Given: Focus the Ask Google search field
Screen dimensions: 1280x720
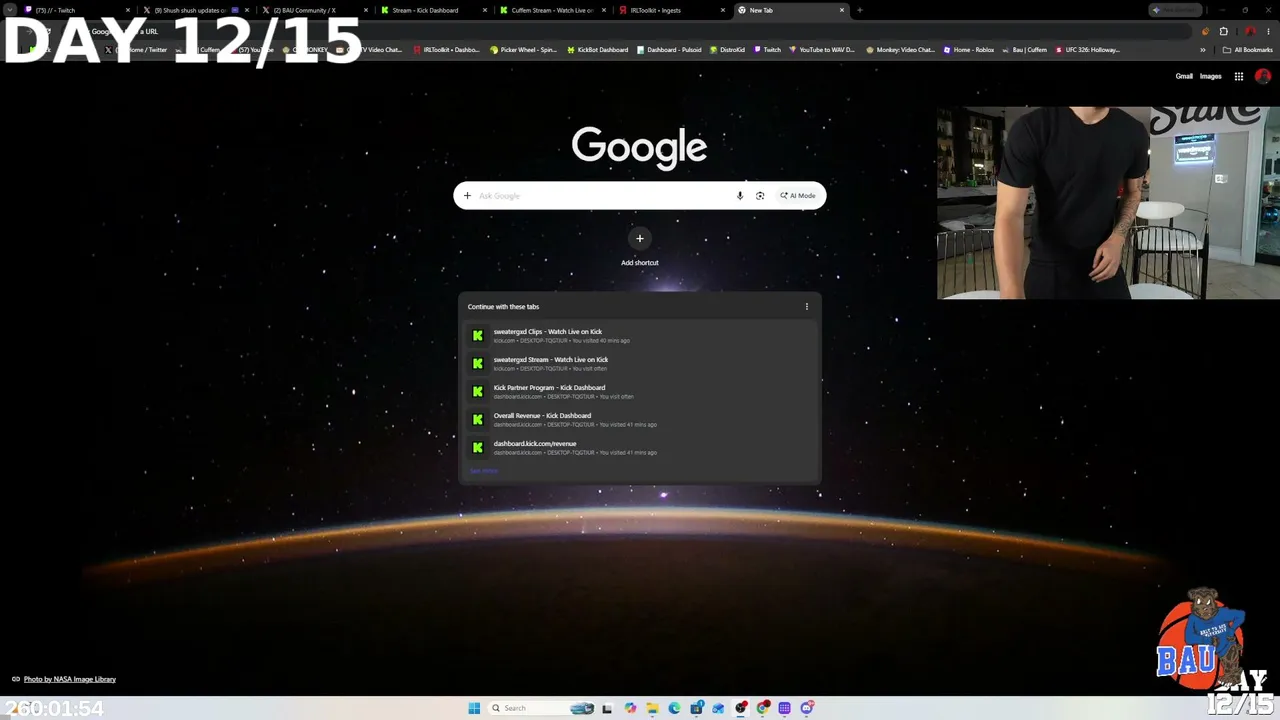Looking at the screenshot, I should [604, 196].
